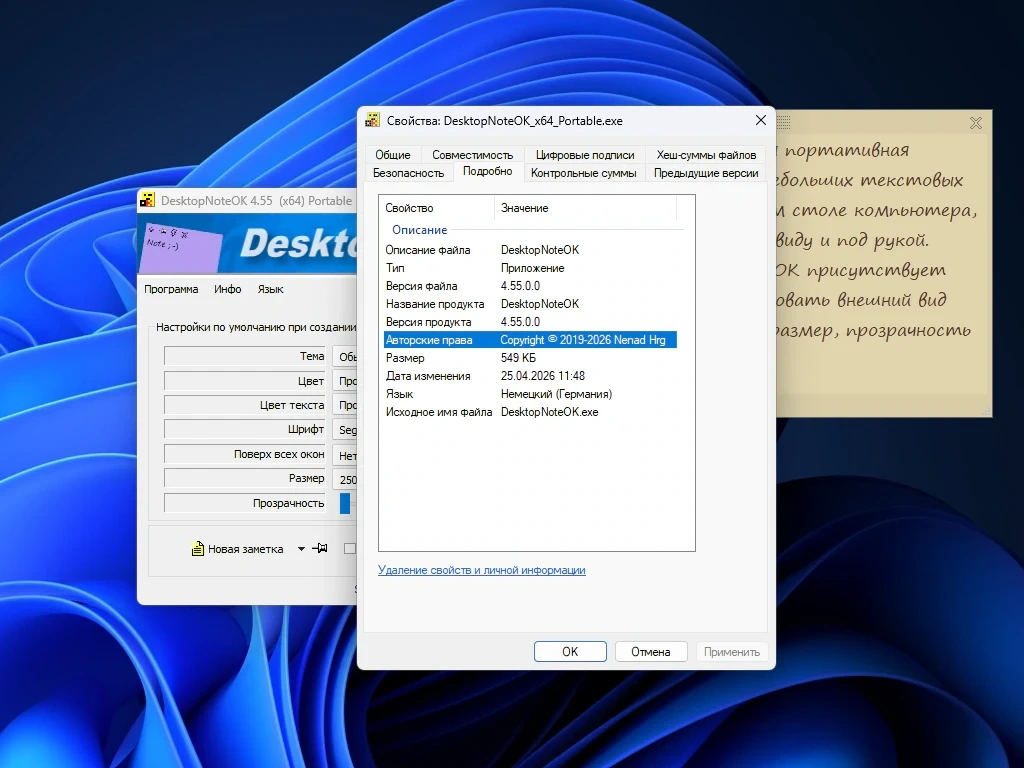Open the Контрольные суммы tab
This screenshot has width=1024, height=768.
(x=583, y=173)
